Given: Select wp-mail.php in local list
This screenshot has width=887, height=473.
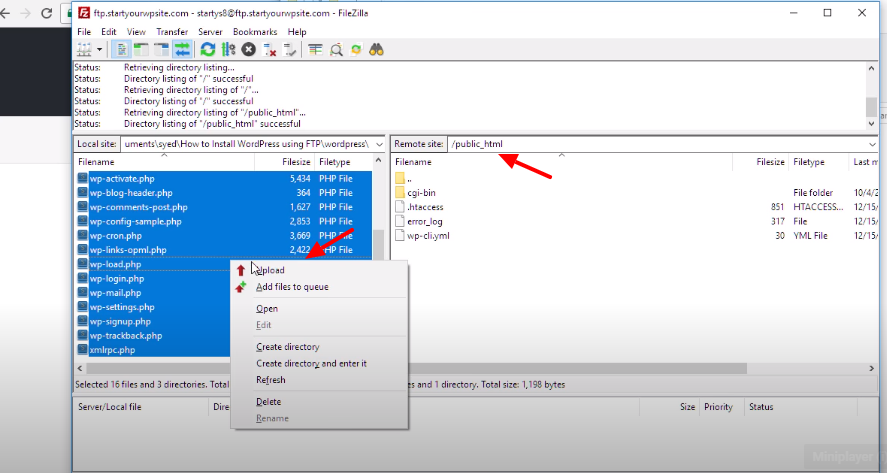Looking at the screenshot, I should click(115, 293).
